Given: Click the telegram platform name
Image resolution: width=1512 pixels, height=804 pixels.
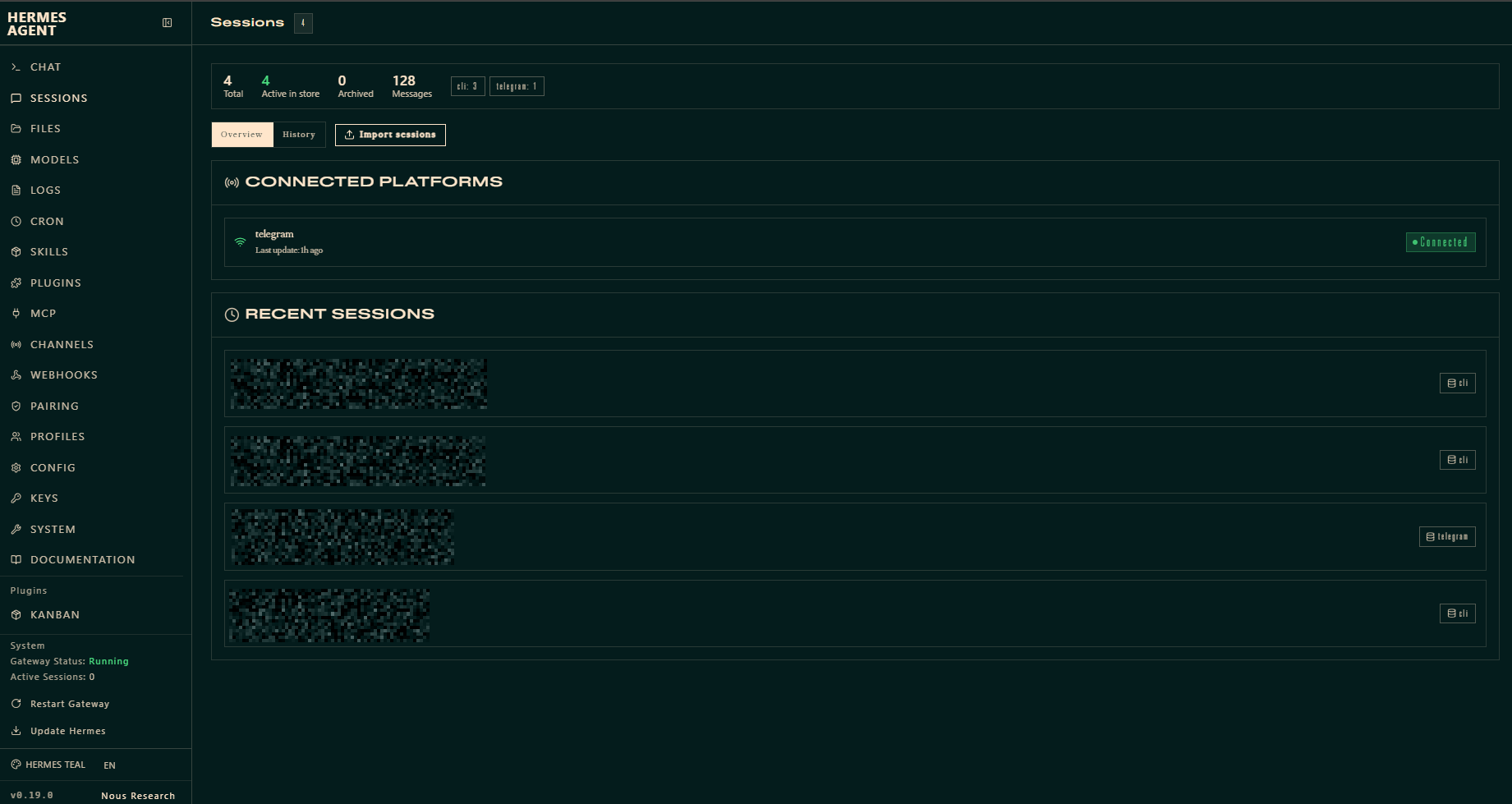Looking at the screenshot, I should coord(274,234).
